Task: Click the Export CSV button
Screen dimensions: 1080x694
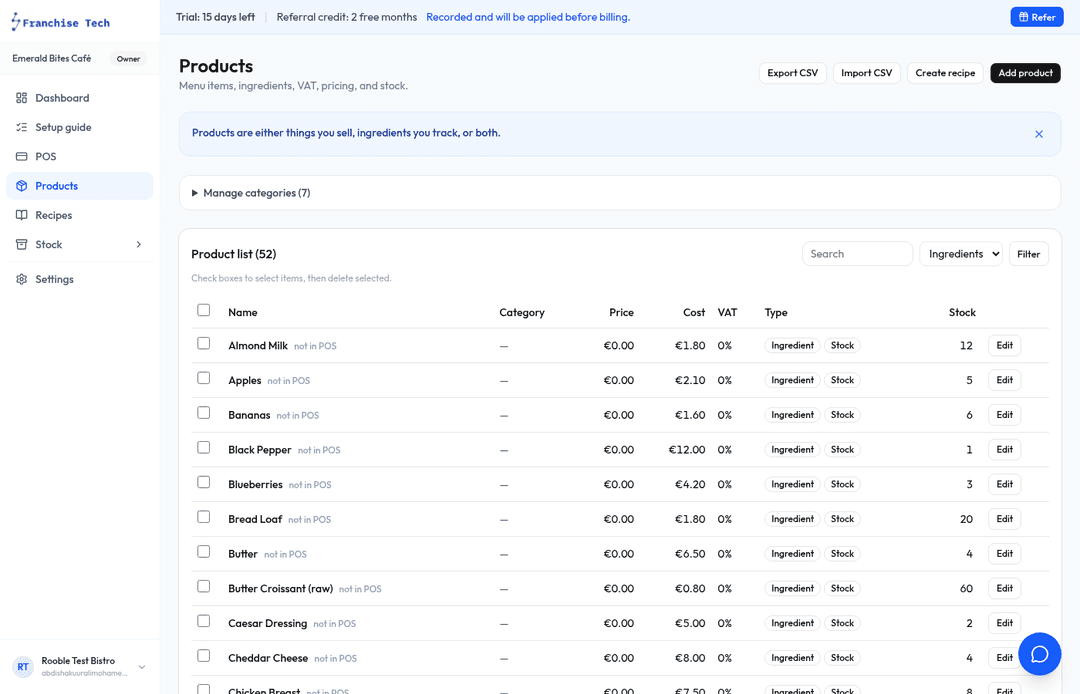Action: pyautogui.click(x=792, y=73)
